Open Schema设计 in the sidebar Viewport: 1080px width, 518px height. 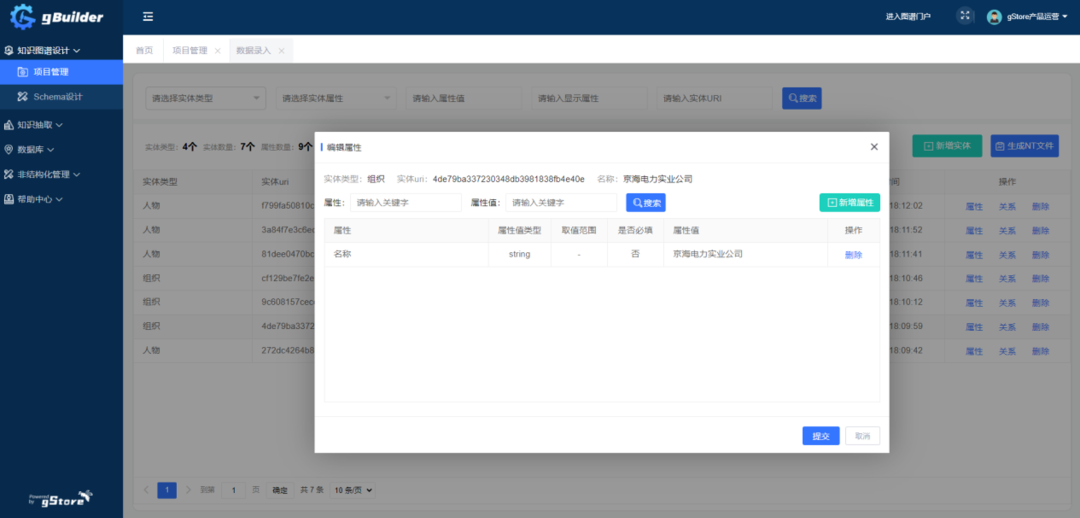[x=61, y=96]
